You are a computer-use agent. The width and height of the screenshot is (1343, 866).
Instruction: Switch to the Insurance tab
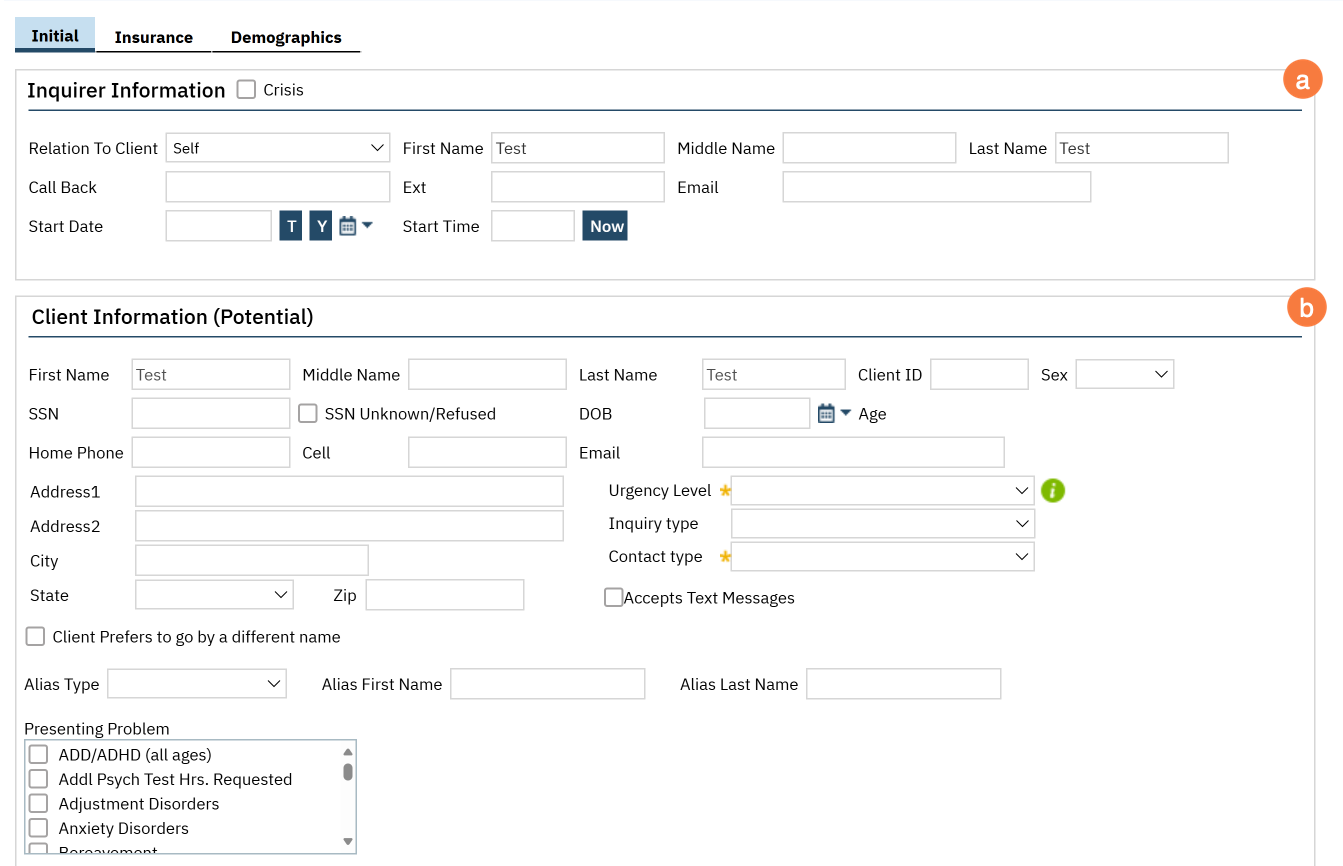coord(153,37)
